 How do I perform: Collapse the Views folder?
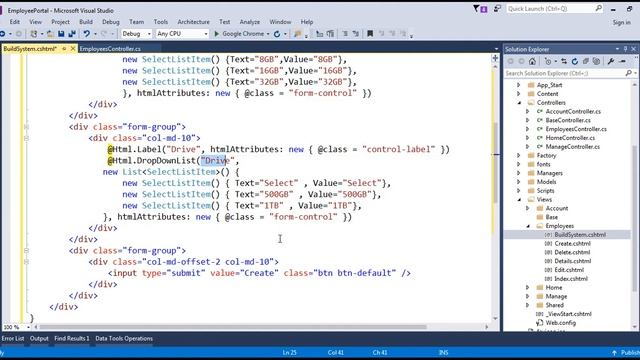(x=519, y=200)
